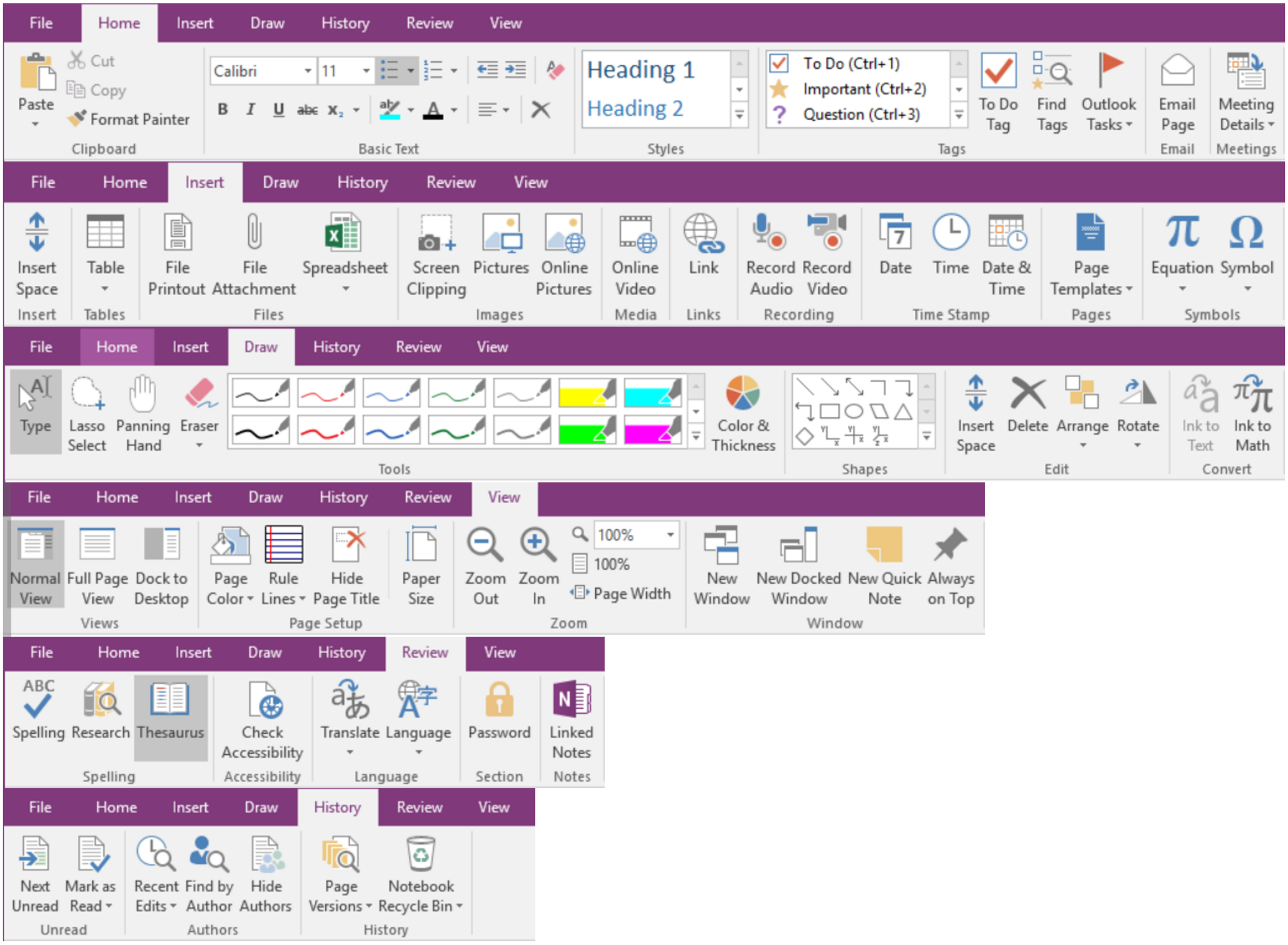Open Check Accessibility
Screen dimensions: 1288x945
coord(262,722)
